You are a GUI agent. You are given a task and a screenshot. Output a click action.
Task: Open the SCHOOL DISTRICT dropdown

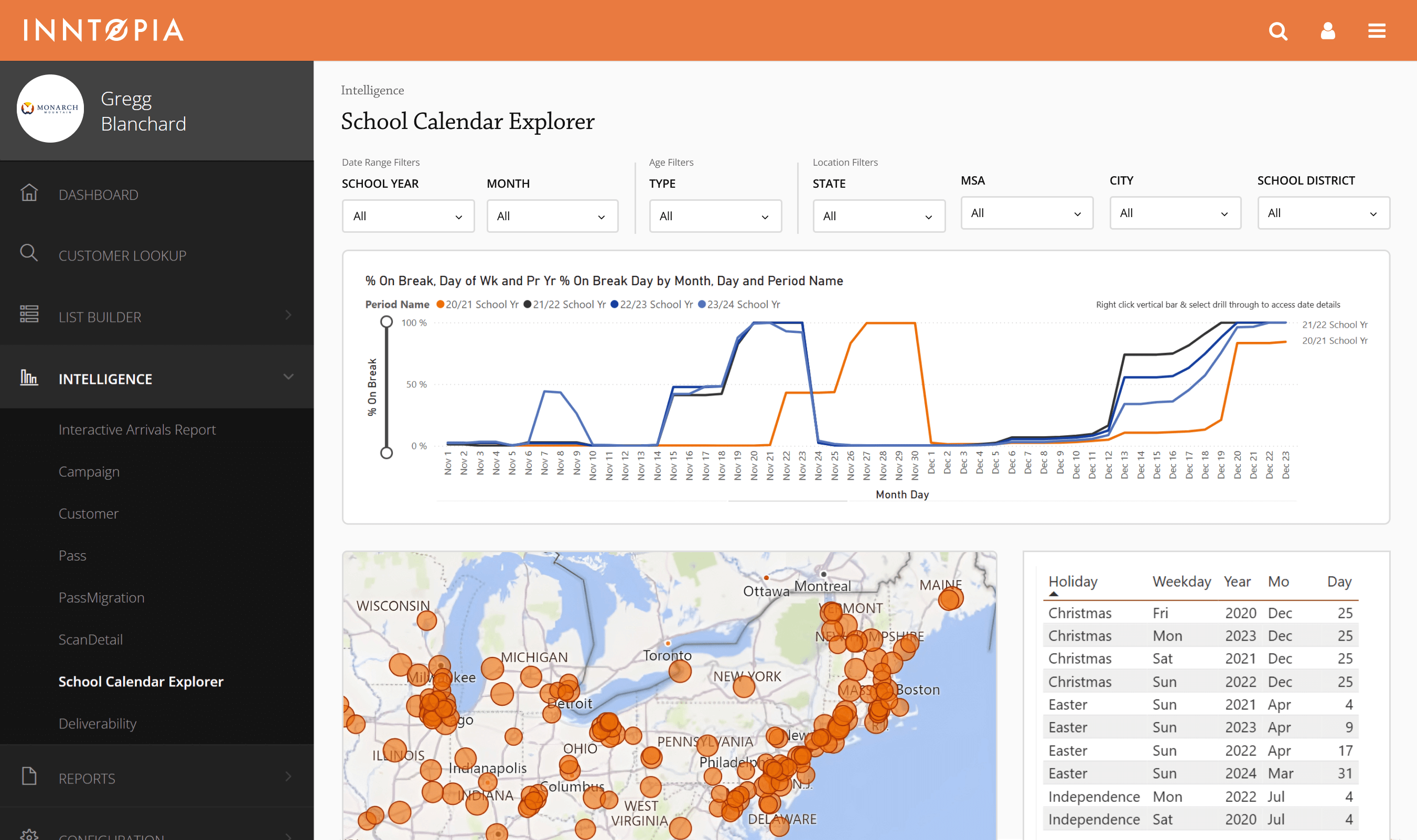(x=1323, y=213)
